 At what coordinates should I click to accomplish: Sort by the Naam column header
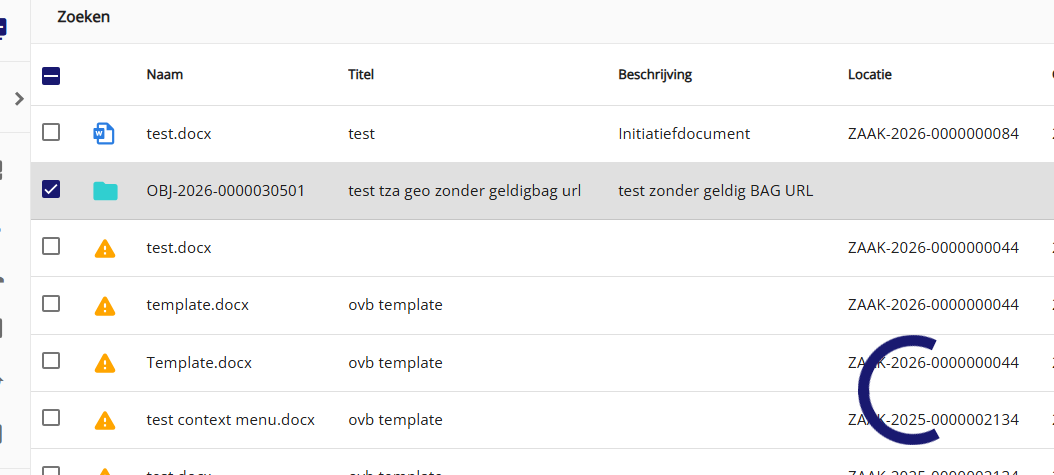click(x=165, y=74)
